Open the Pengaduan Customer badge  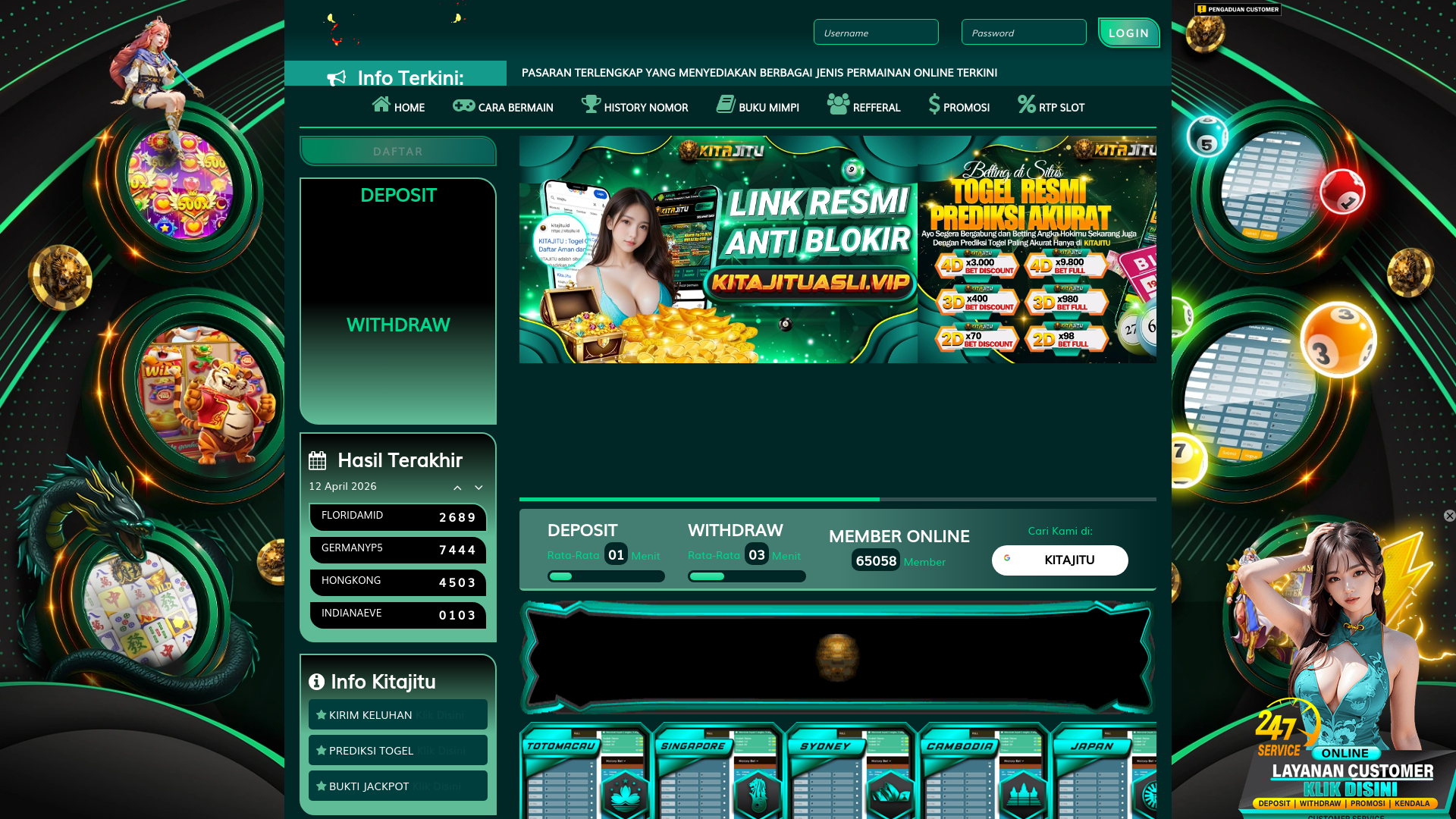click(x=1237, y=9)
